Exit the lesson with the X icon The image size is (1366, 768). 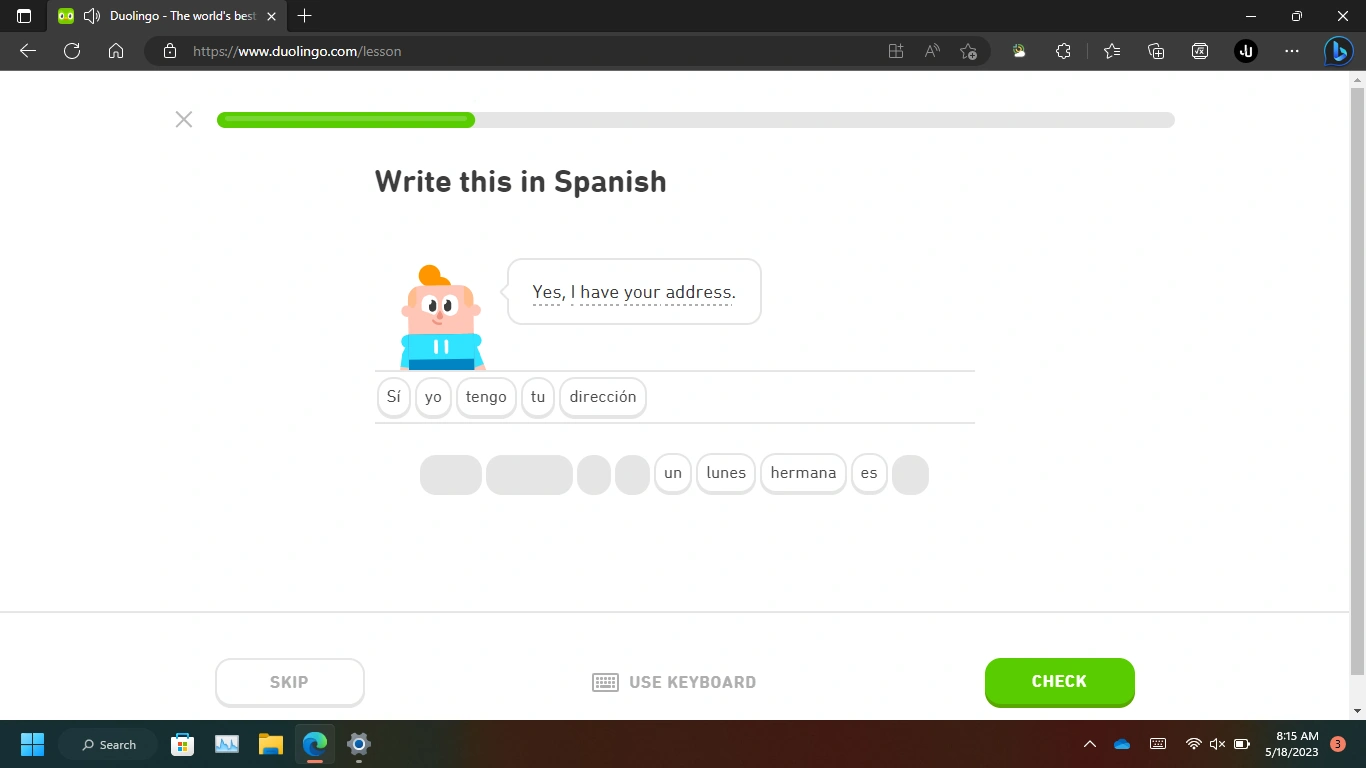[x=184, y=119]
